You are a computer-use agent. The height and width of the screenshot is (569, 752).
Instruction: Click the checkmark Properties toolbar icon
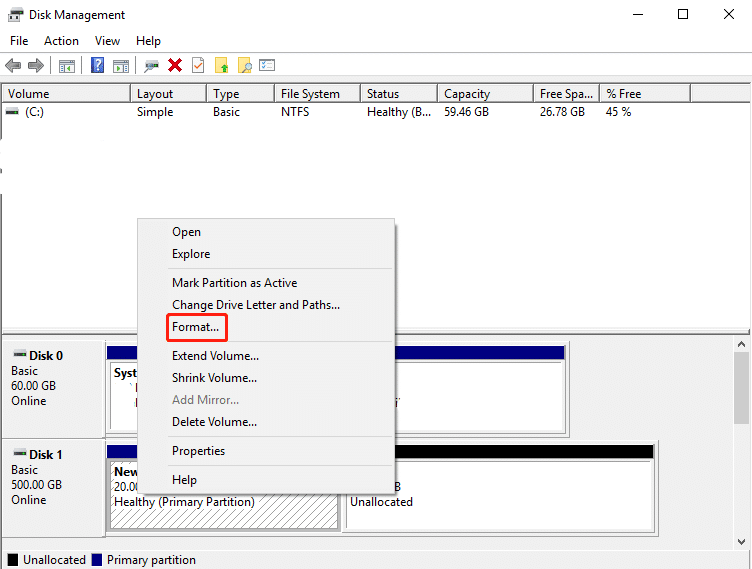tap(198, 65)
